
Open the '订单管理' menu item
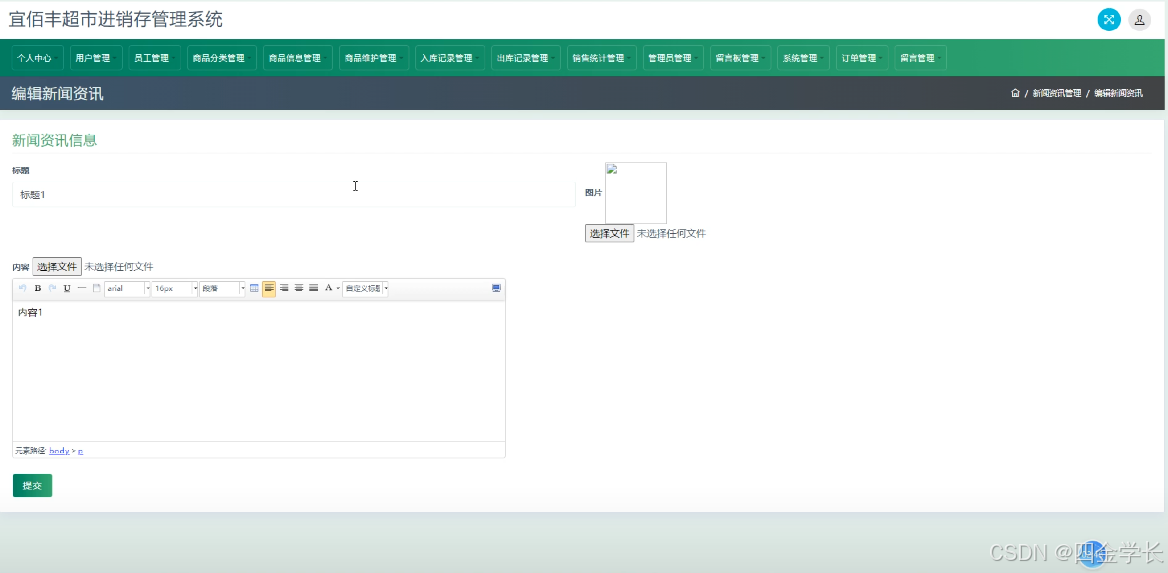coord(862,58)
